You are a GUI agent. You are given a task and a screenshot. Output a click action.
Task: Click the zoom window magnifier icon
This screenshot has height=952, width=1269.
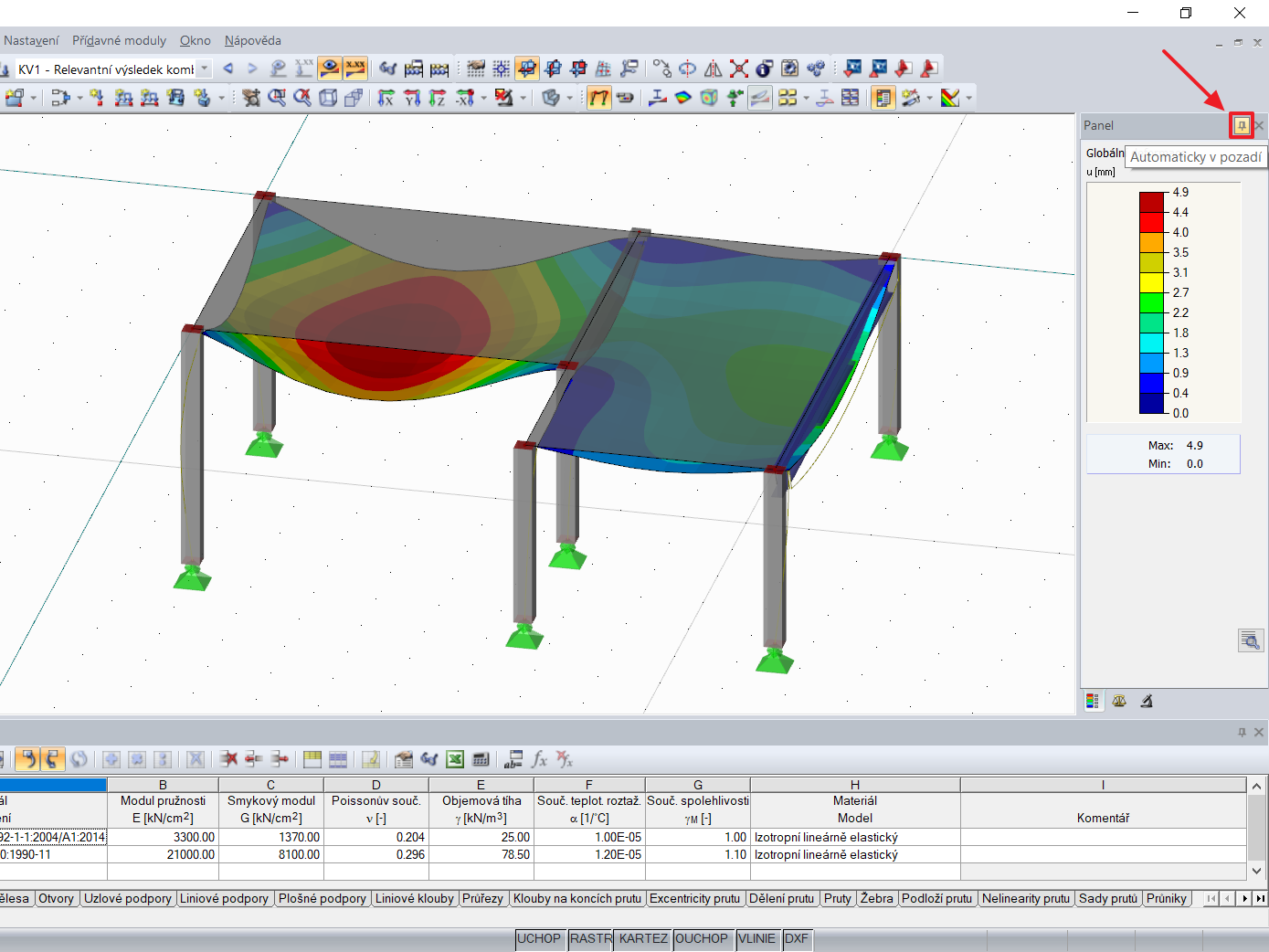[x=277, y=98]
